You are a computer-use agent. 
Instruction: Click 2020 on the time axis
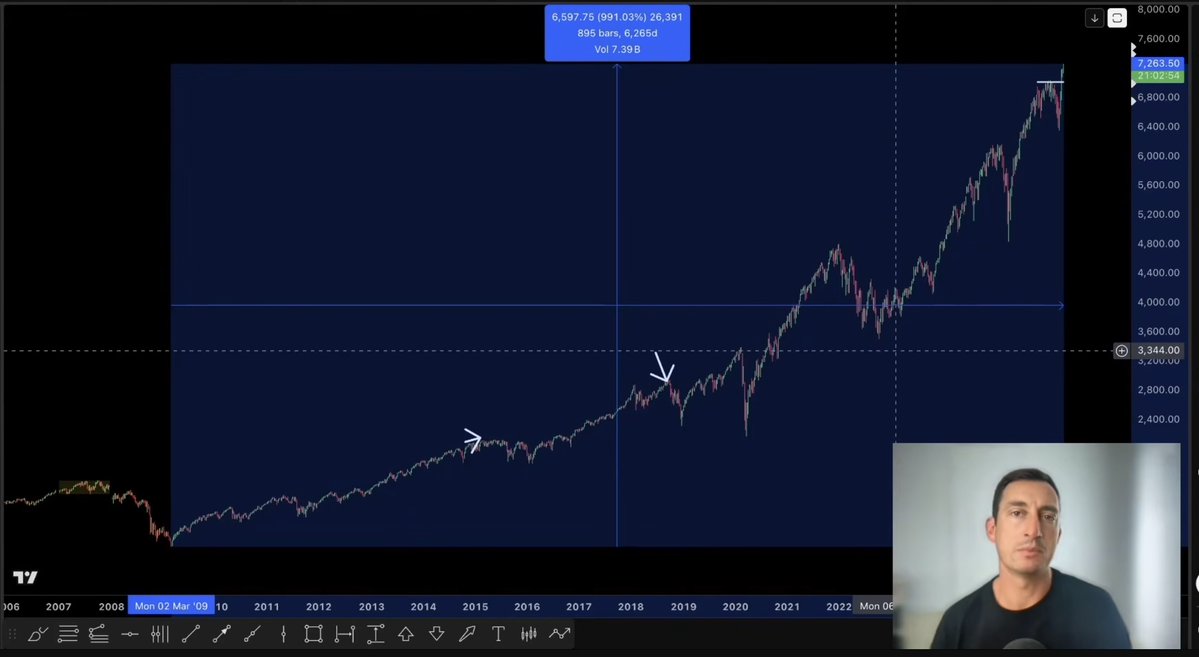click(736, 607)
